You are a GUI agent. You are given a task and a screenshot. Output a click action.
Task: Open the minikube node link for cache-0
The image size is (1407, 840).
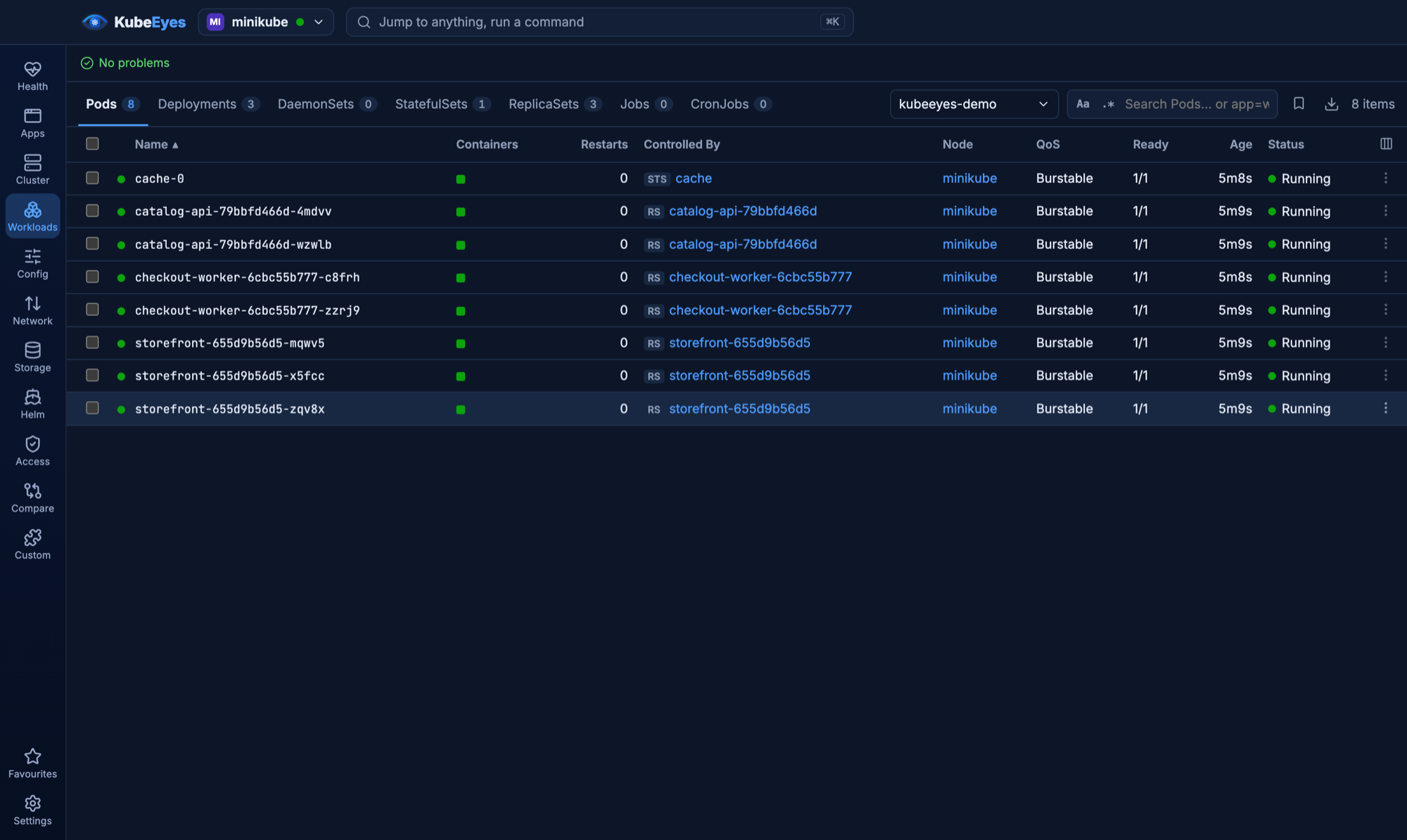coord(969,178)
